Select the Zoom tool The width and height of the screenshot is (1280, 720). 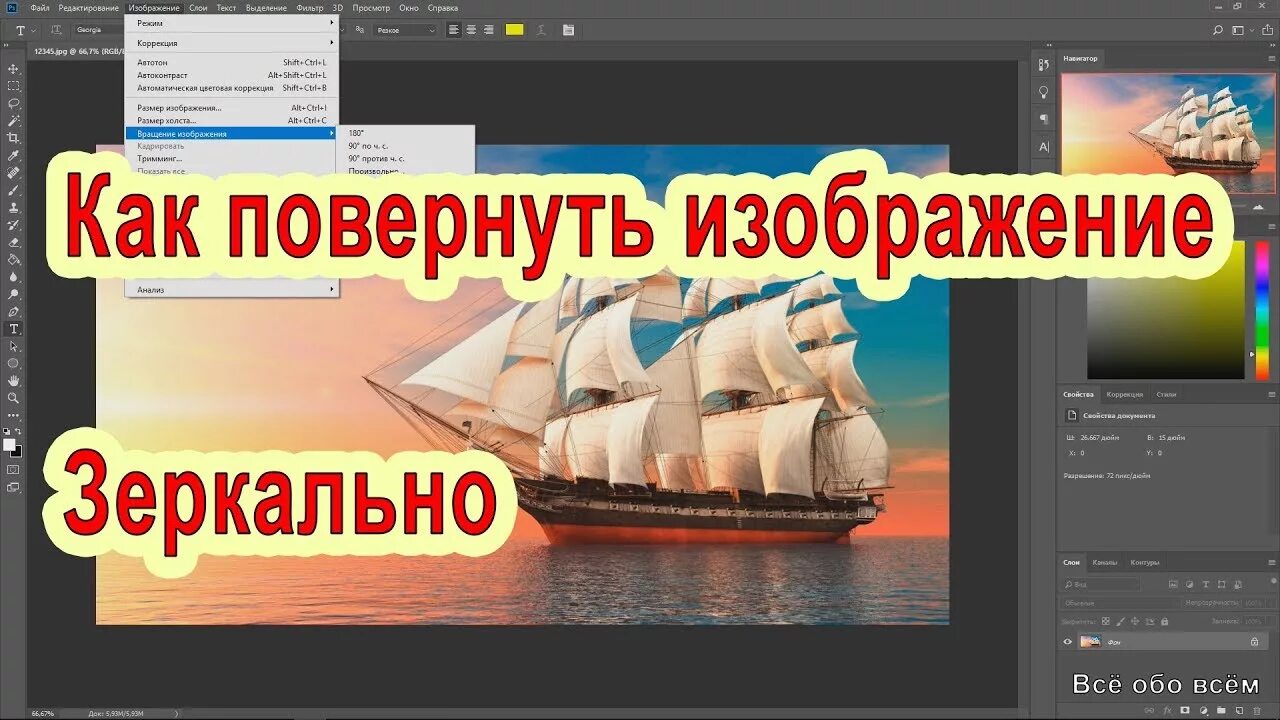[13, 398]
